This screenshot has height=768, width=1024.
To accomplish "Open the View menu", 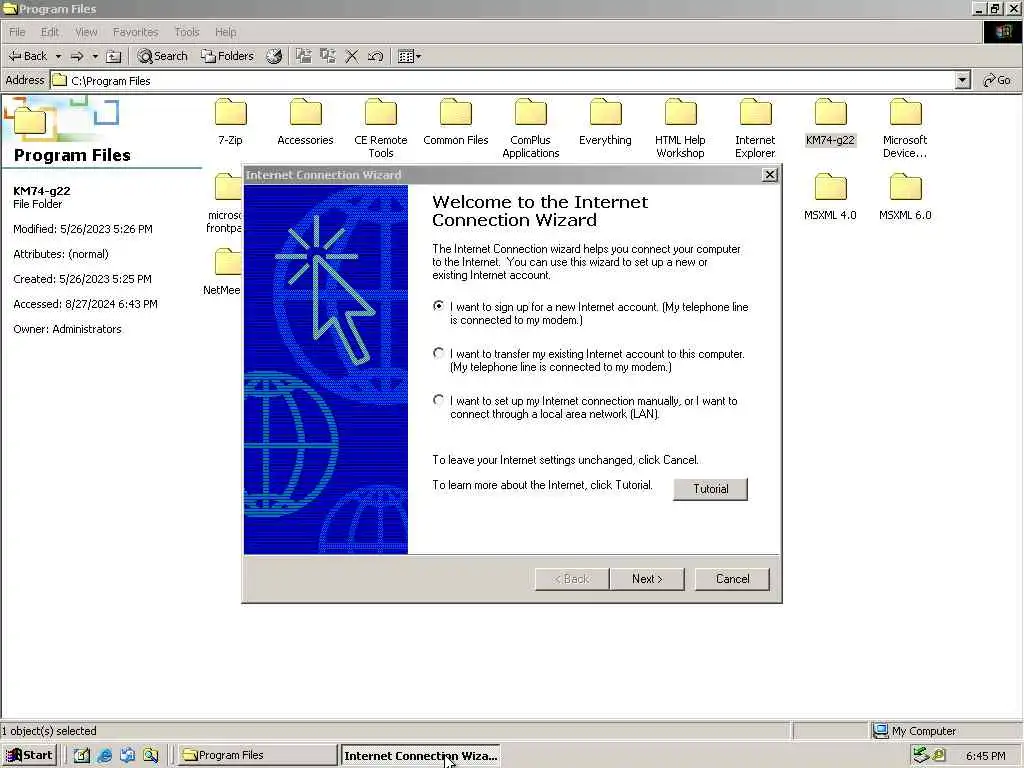I will [86, 32].
